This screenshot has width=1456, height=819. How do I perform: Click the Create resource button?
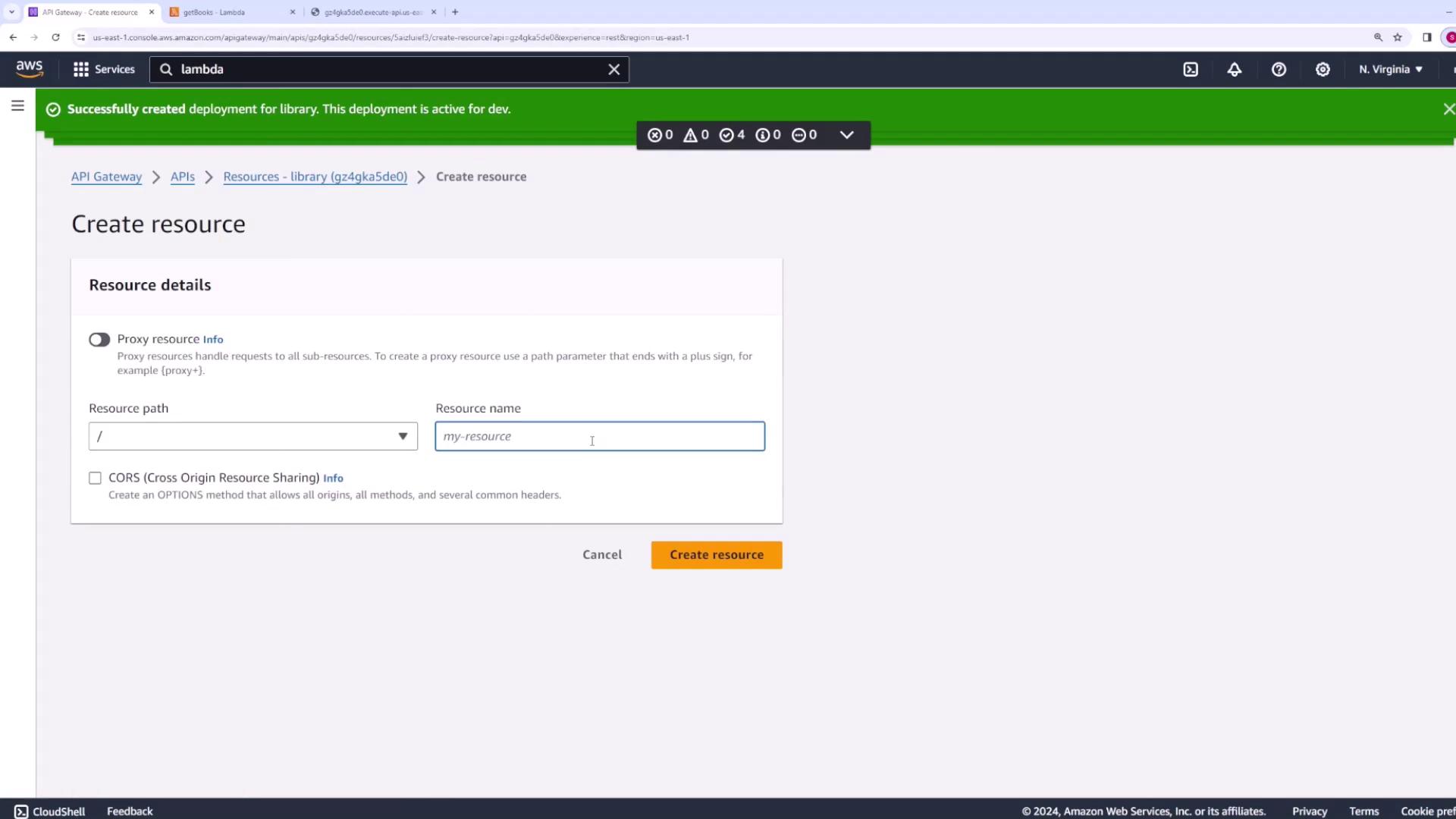coord(716,555)
